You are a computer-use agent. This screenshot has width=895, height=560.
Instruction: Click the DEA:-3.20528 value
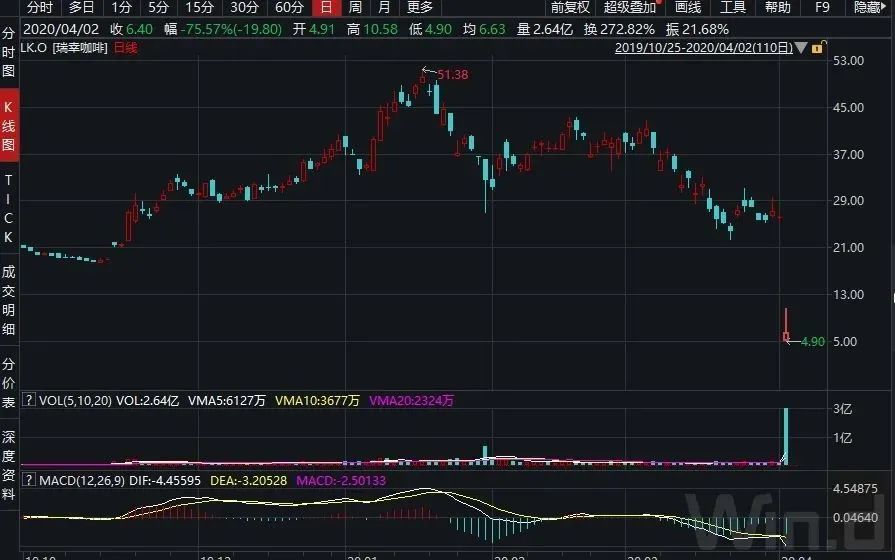click(248, 481)
